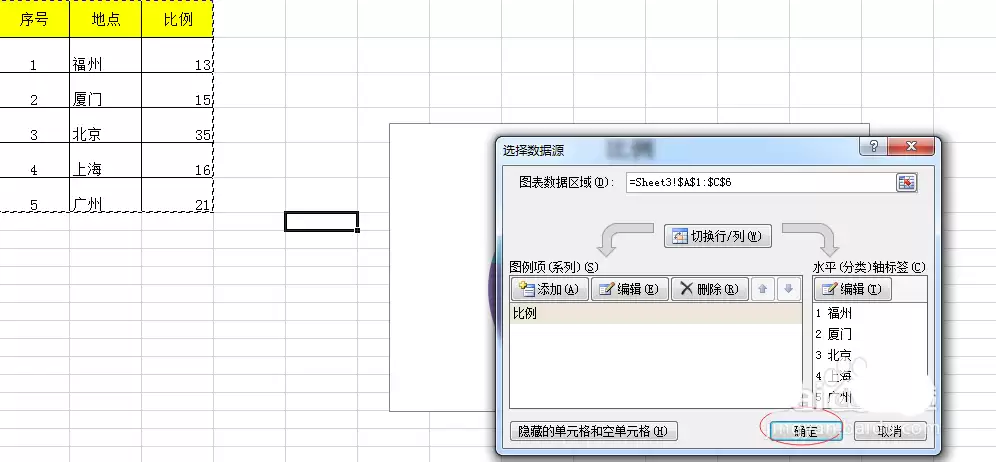Confirm the dialog with 确定 button

pyautogui.click(x=805, y=431)
